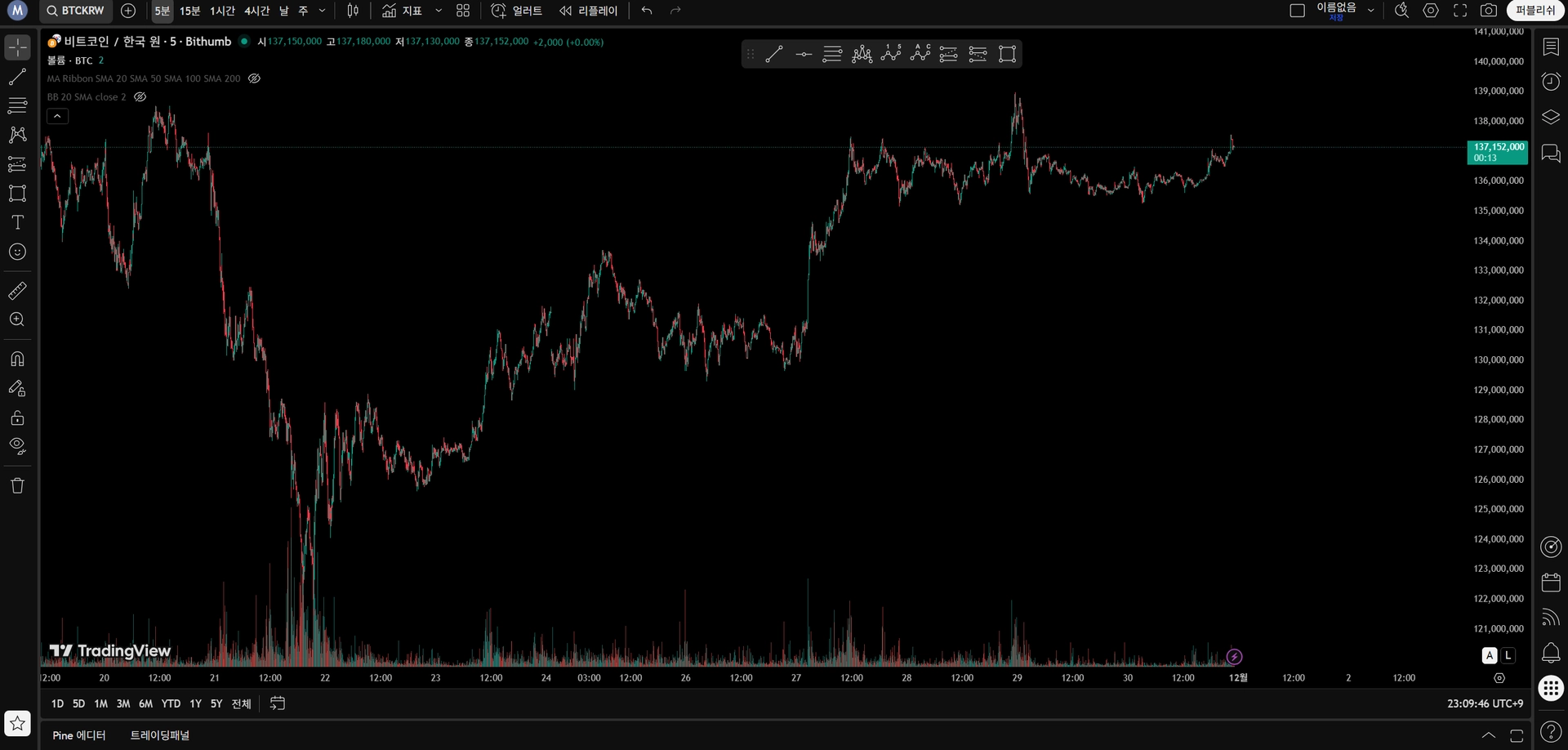Remove all drawings with the trash icon
This screenshot has height=750, width=1568.
click(x=17, y=485)
